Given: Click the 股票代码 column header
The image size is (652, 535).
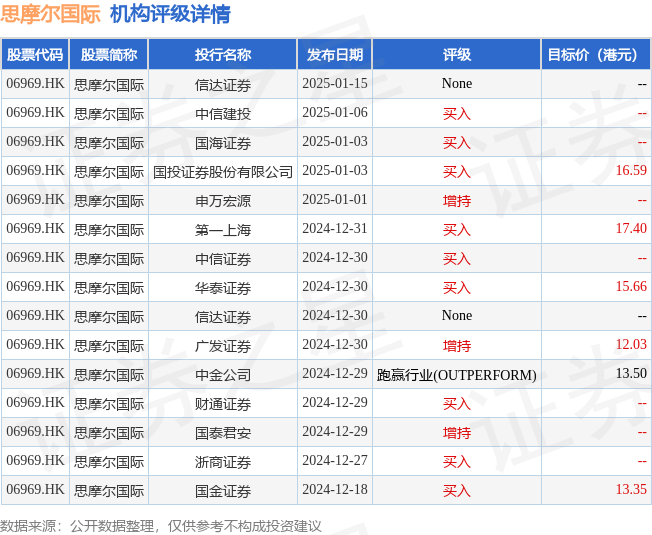Looking at the screenshot, I should click(35, 54).
